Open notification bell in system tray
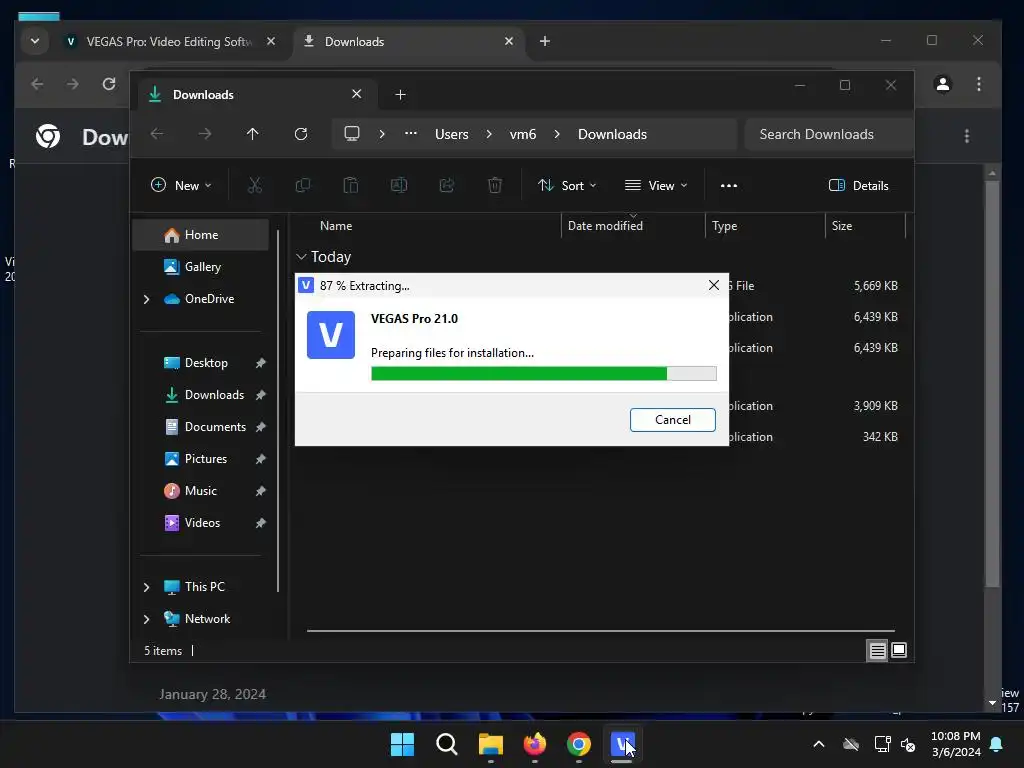 (x=997, y=744)
